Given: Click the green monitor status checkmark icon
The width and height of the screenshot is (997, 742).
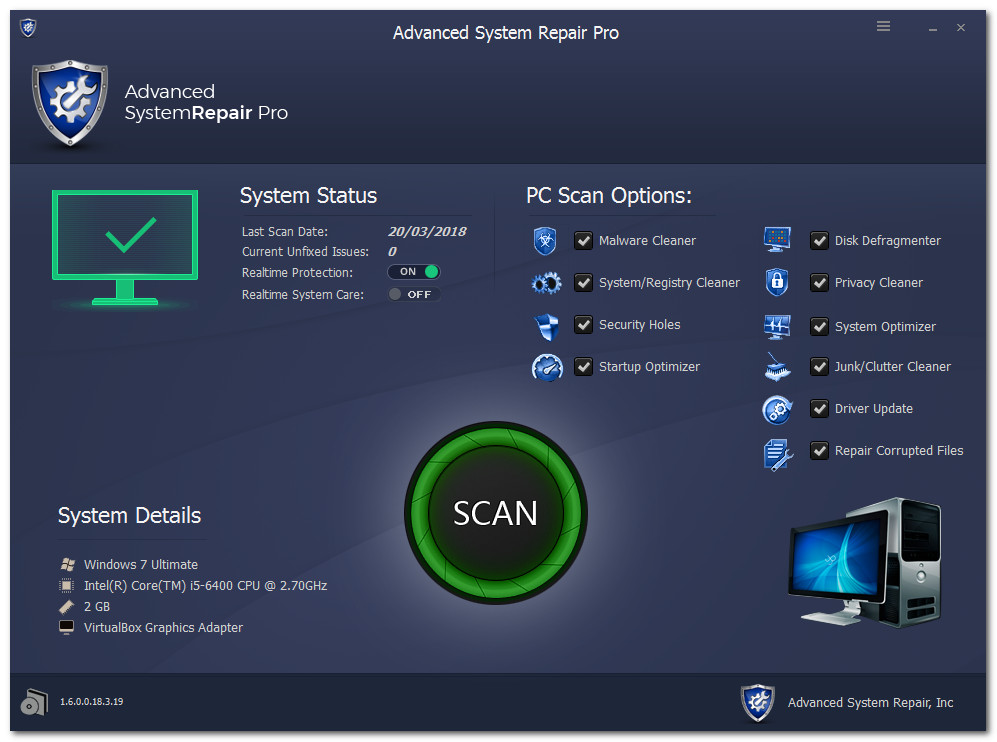Looking at the screenshot, I should (x=125, y=247).
